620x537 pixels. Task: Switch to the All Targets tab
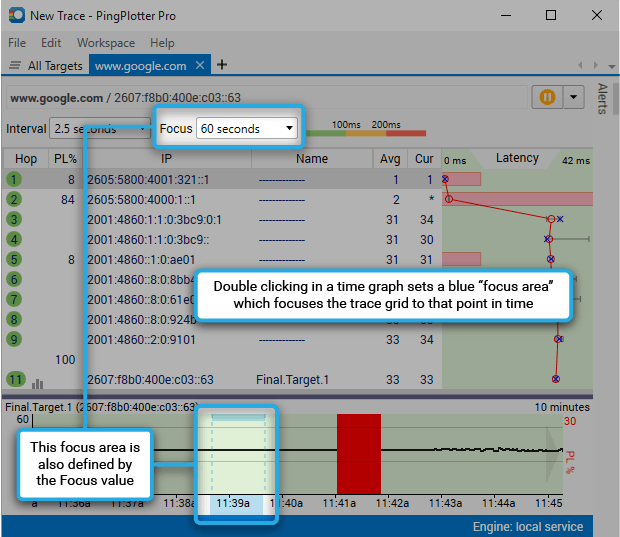point(47,66)
